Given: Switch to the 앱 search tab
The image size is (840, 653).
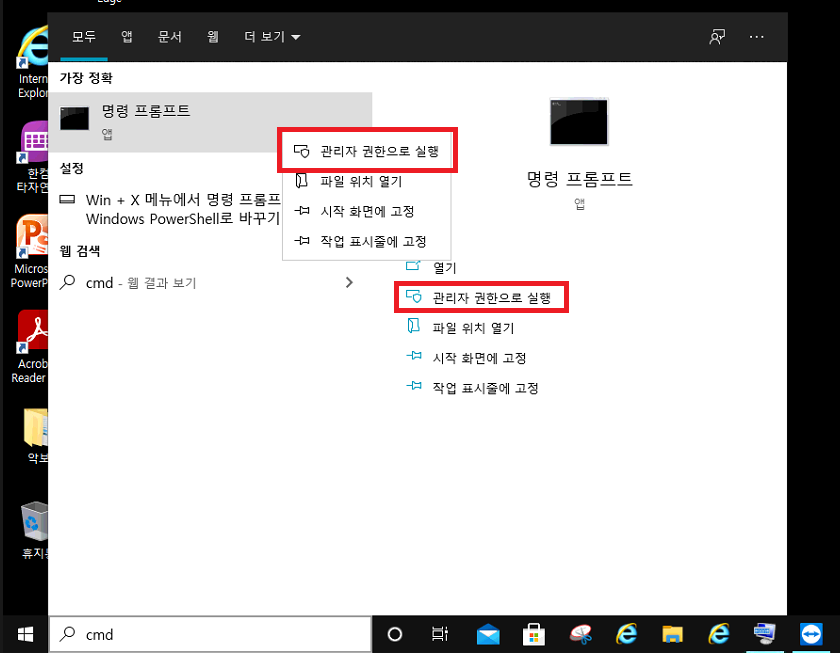Looking at the screenshot, I should [x=127, y=36].
